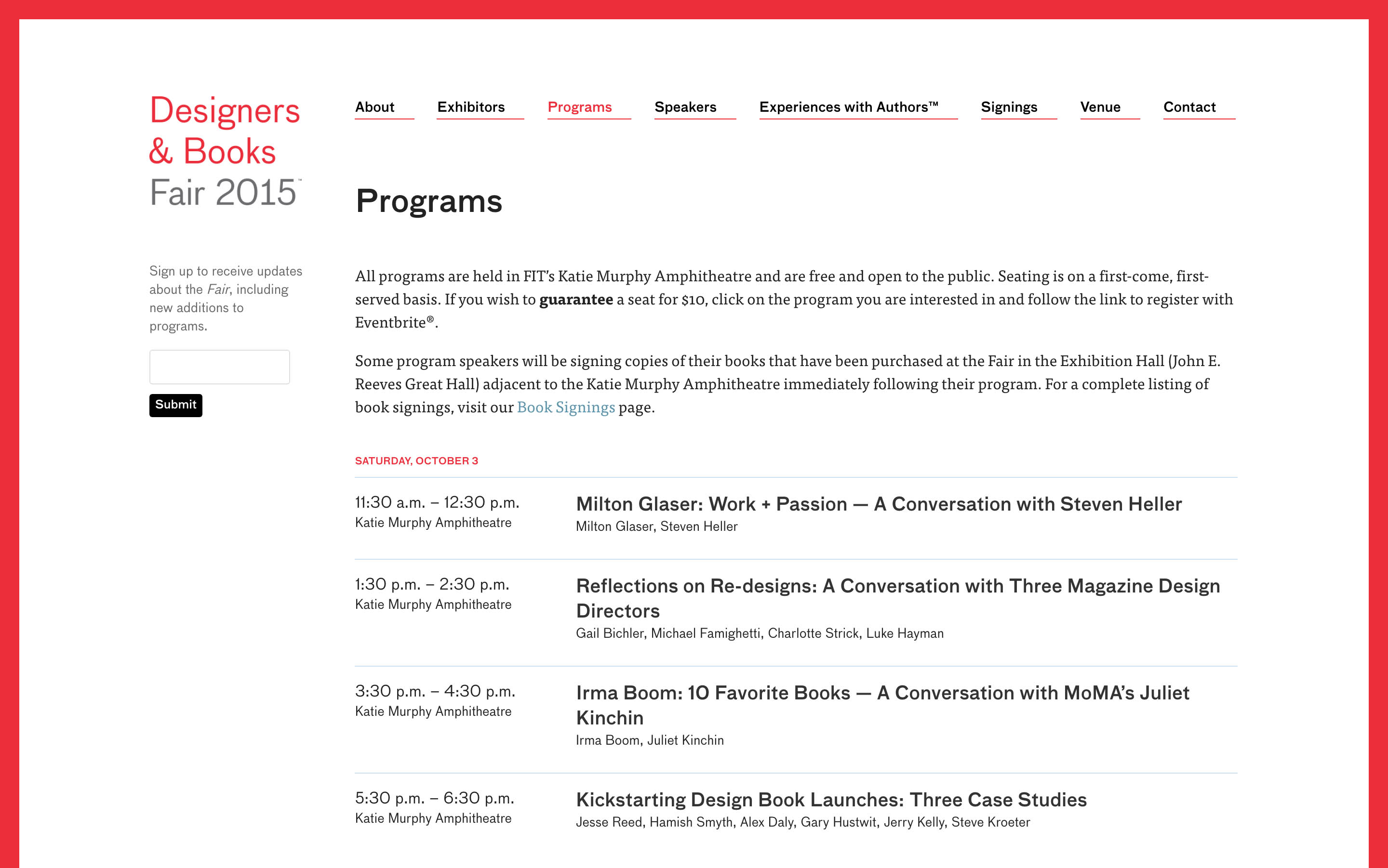Click the Saturday, October 3 heading
Viewport: 1388px width, 868px height.
(416, 461)
